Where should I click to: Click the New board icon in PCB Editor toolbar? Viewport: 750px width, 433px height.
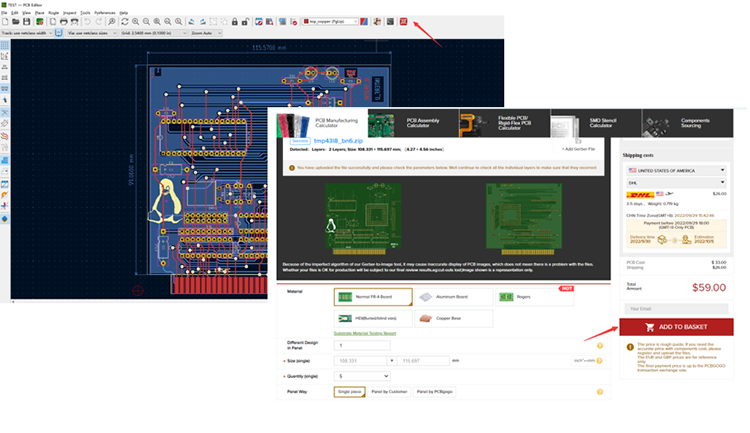click(x=5, y=22)
